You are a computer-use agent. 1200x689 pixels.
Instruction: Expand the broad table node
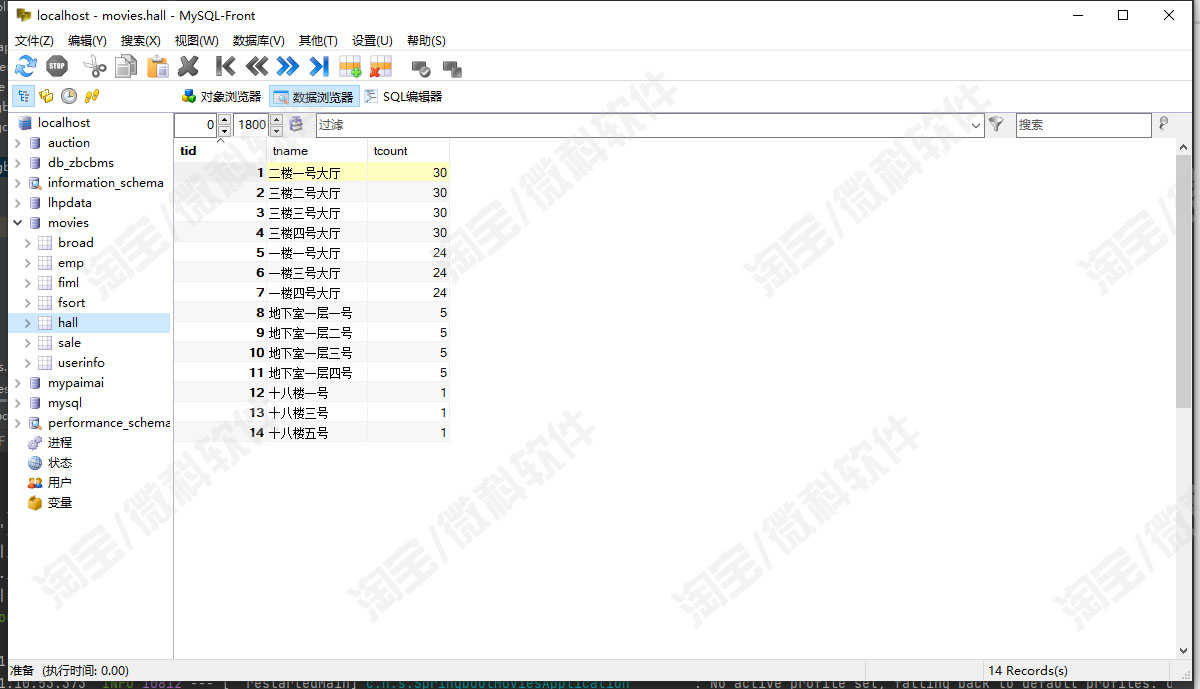pos(27,243)
